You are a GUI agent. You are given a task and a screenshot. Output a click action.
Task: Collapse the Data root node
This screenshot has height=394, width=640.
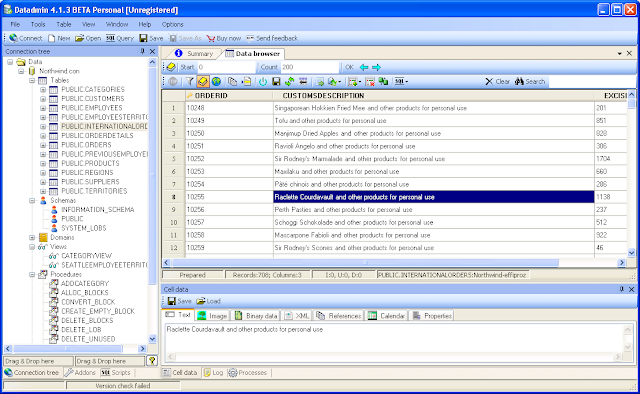click(10, 62)
